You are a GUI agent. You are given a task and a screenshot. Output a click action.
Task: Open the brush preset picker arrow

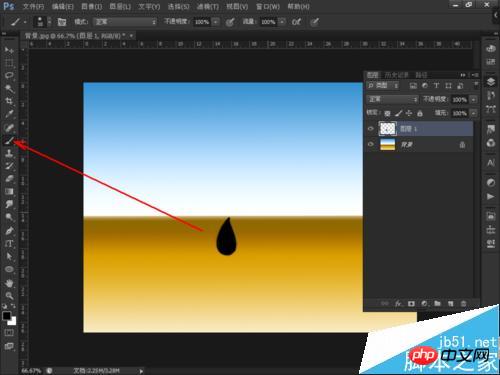pos(49,22)
